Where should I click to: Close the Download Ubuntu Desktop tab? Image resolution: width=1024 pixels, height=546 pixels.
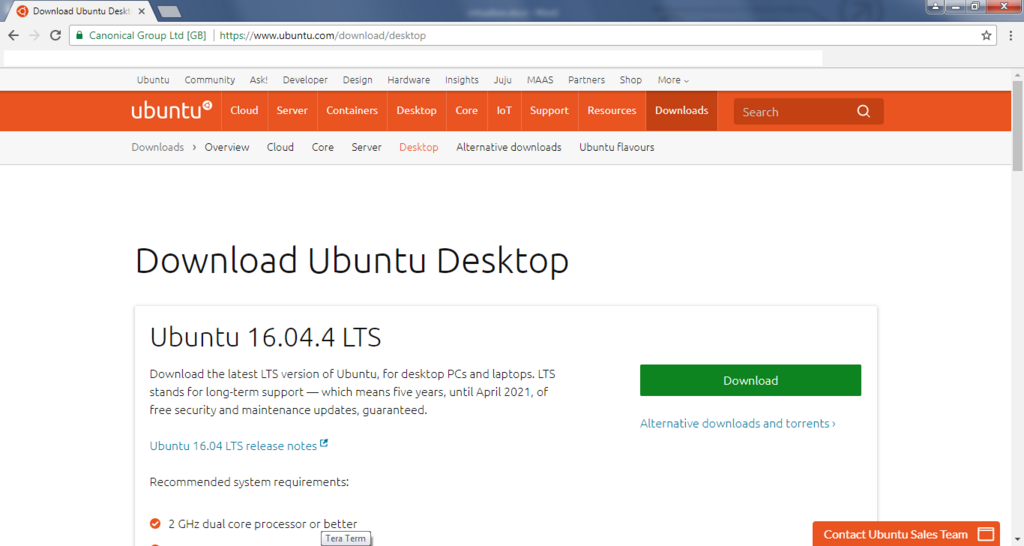(x=141, y=11)
